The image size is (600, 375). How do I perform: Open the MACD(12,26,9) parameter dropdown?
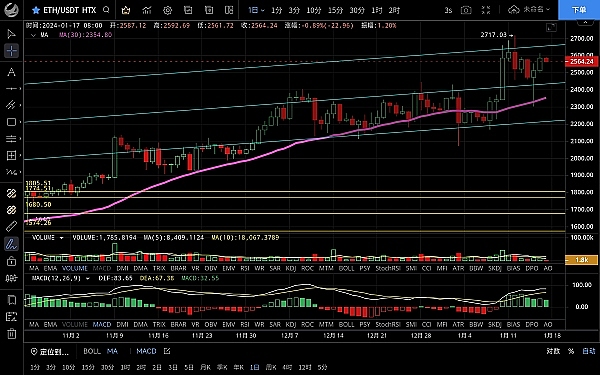pos(88,278)
